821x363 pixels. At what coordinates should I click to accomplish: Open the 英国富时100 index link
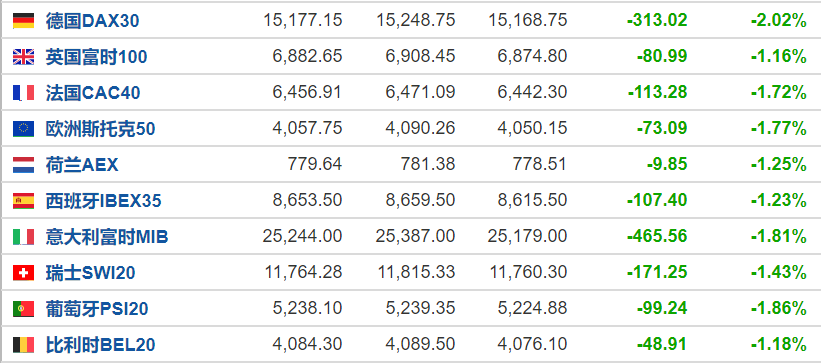point(96,57)
